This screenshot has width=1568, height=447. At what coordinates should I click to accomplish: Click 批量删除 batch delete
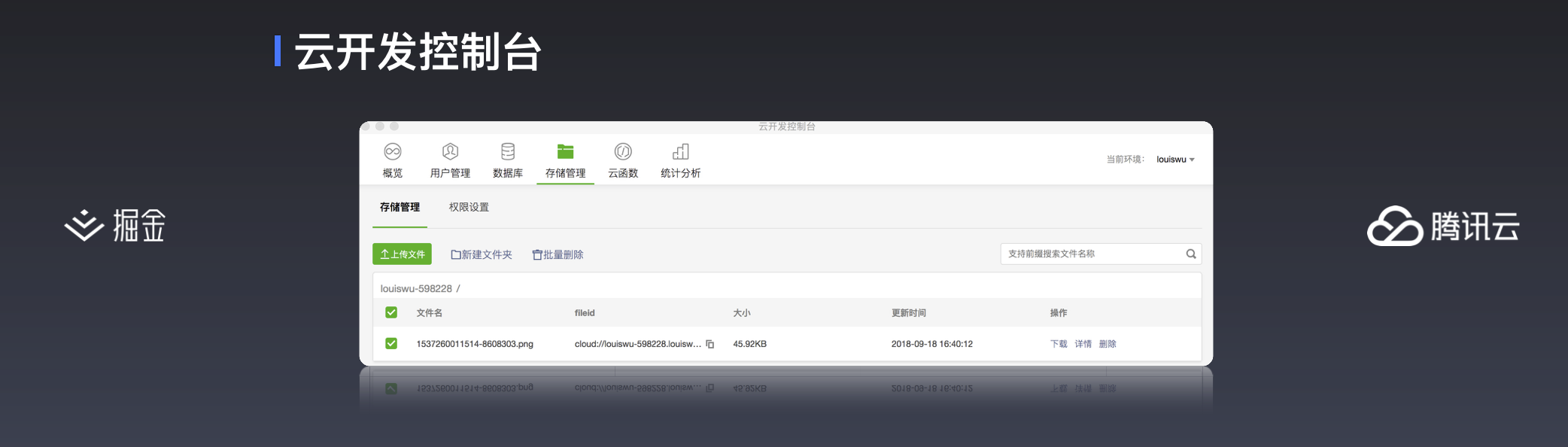tap(558, 255)
